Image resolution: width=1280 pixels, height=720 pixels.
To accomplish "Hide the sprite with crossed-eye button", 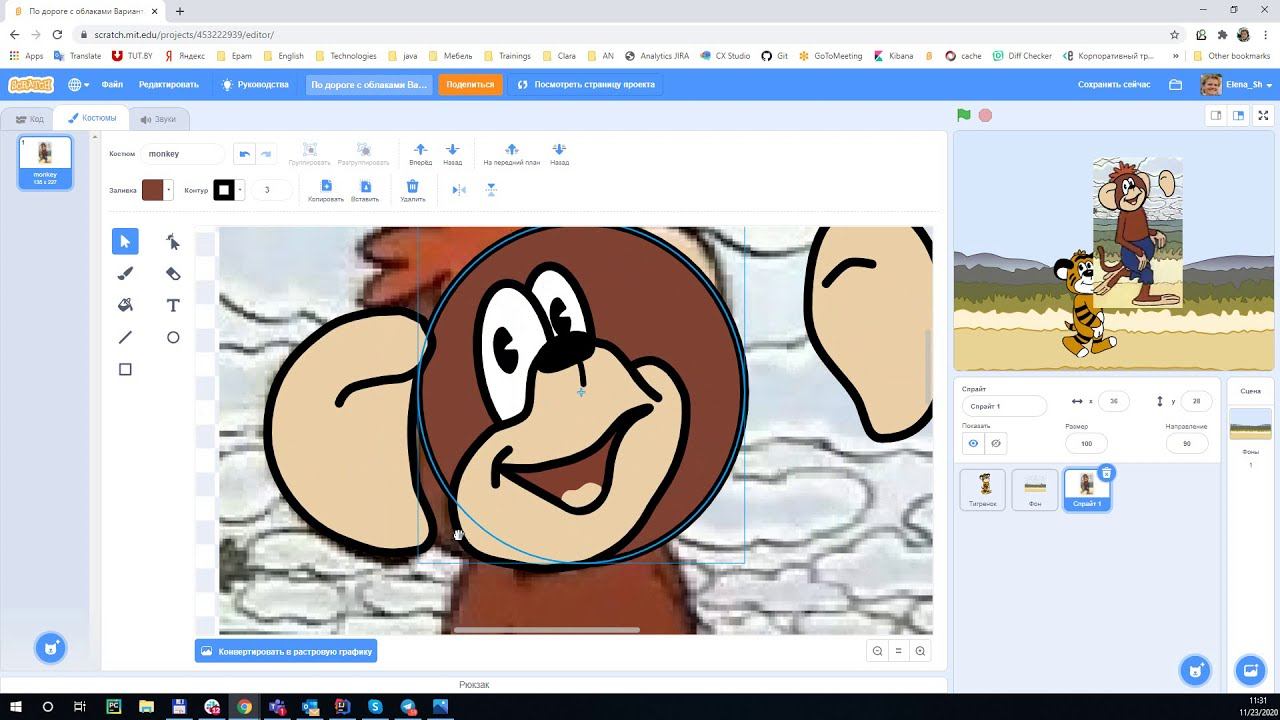I will coord(995,443).
